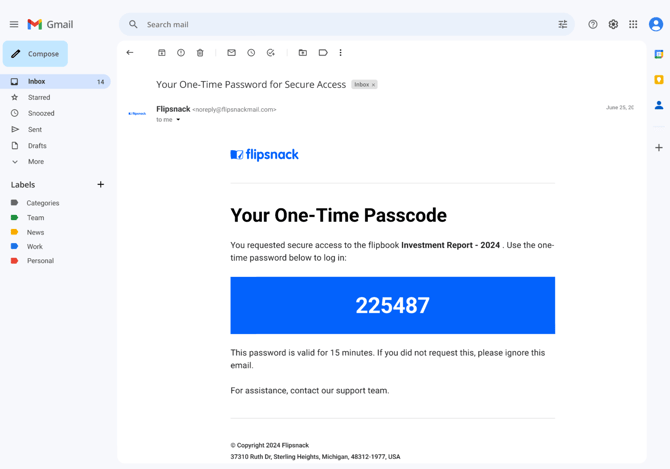
Task: Click the flipsnack logo in email body
Action: coord(264,155)
